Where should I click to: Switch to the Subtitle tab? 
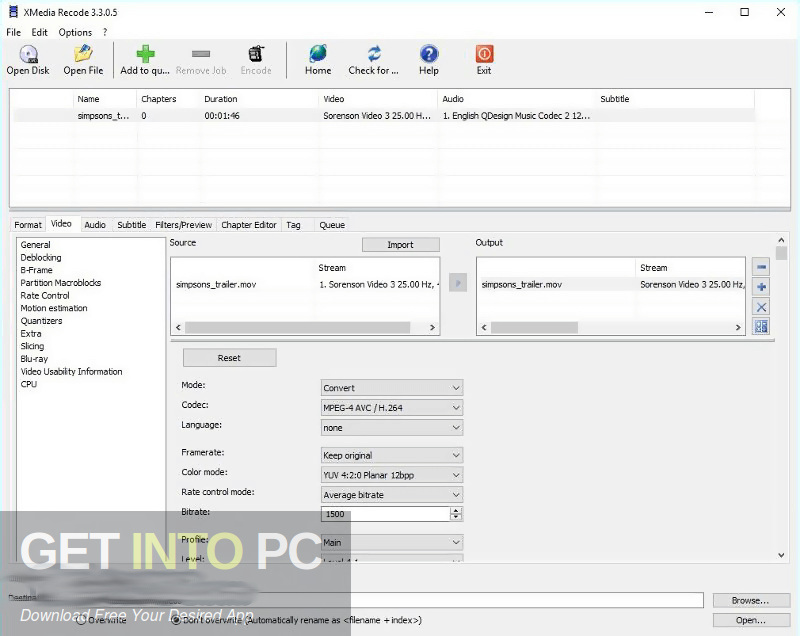point(132,225)
